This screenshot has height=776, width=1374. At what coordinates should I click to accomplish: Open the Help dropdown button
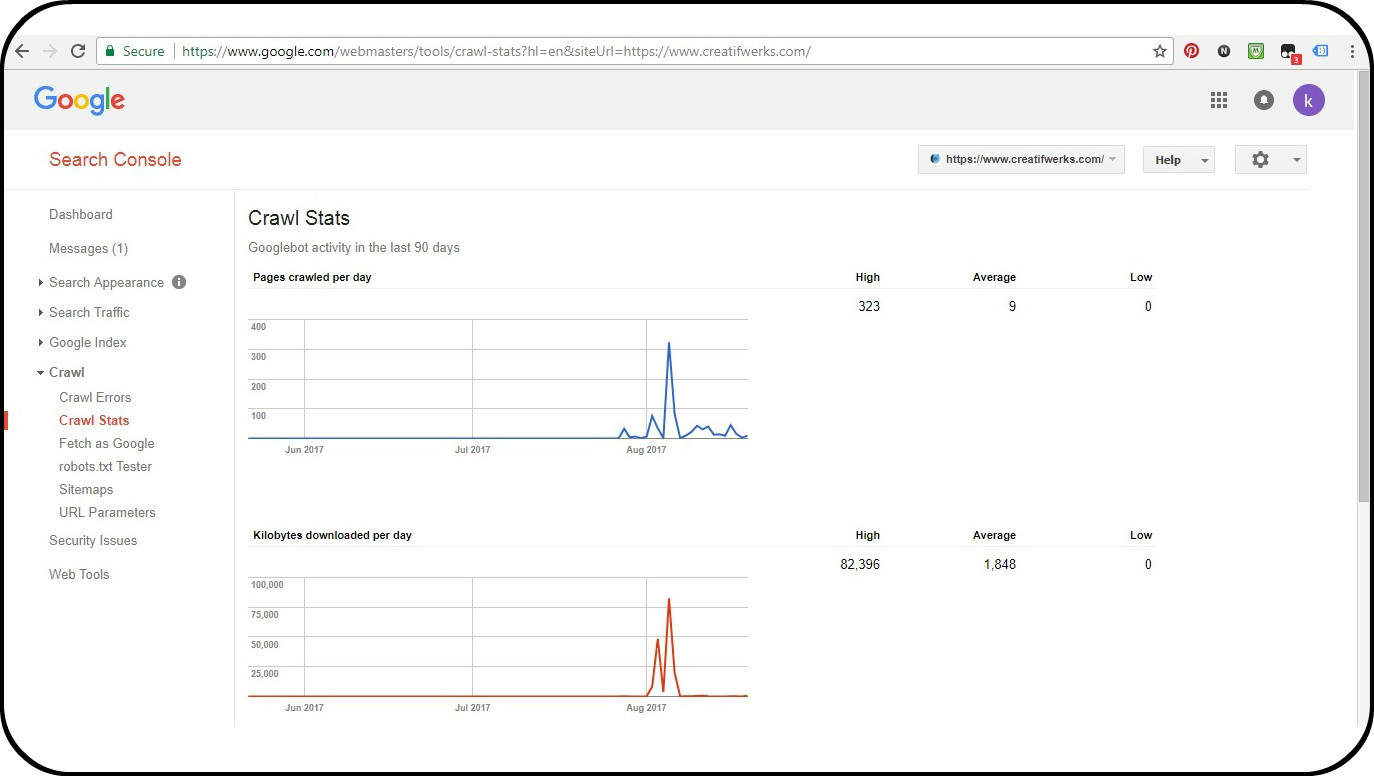pos(1178,160)
